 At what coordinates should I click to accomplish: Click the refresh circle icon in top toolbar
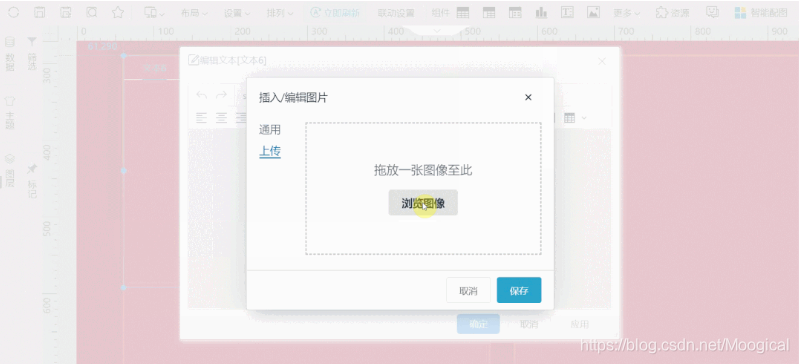(x=14, y=13)
